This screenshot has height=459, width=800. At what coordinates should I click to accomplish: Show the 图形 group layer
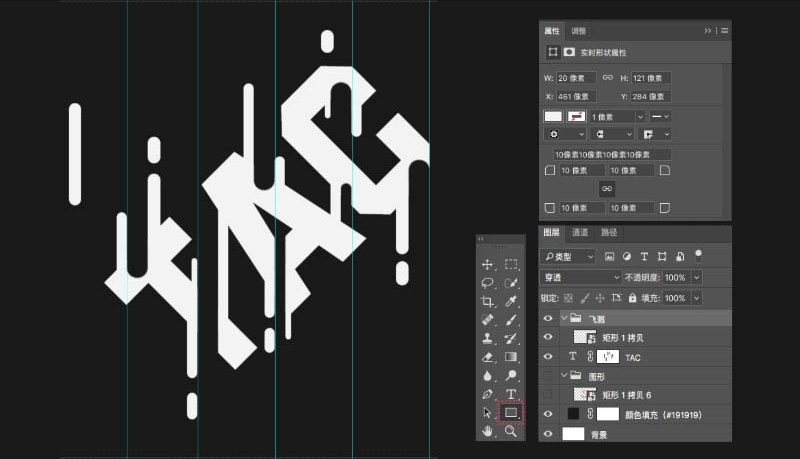(548, 376)
